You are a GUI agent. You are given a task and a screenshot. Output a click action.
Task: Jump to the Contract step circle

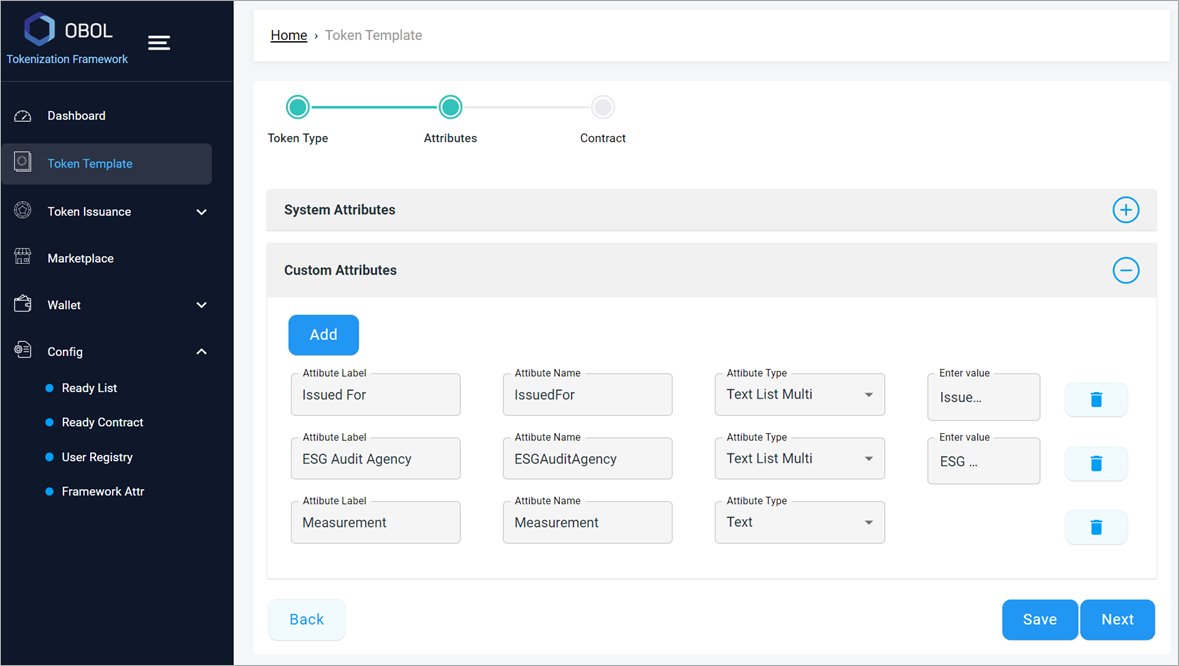602,107
